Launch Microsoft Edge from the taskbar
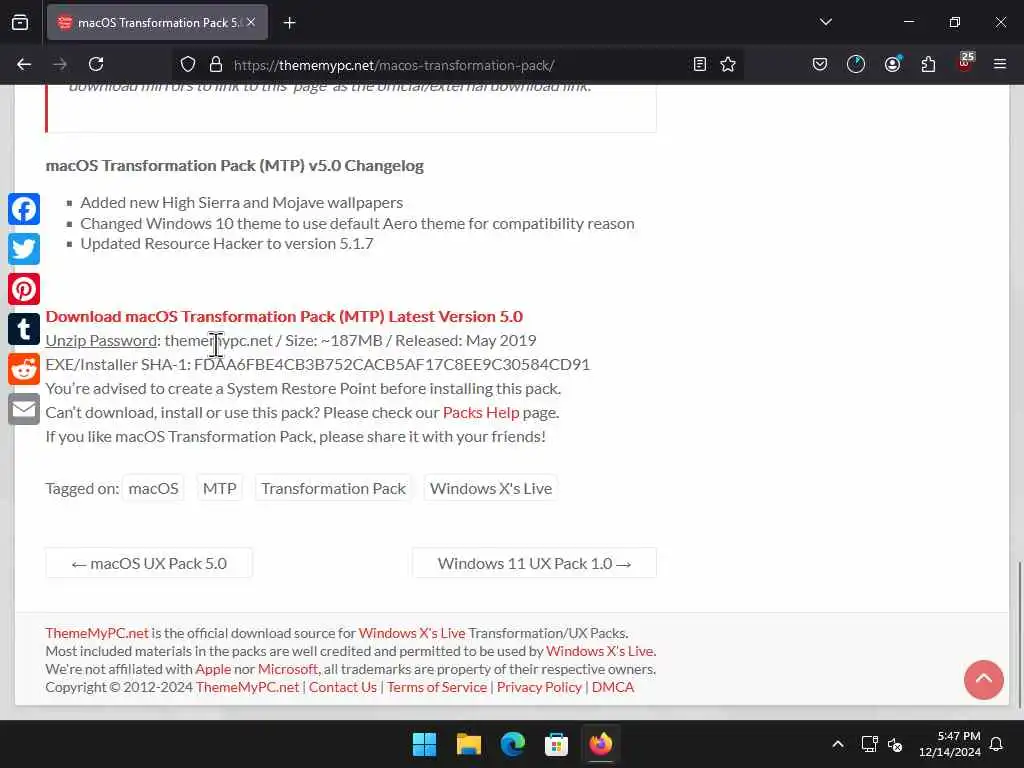1024x768 pixels. (513, 744)
